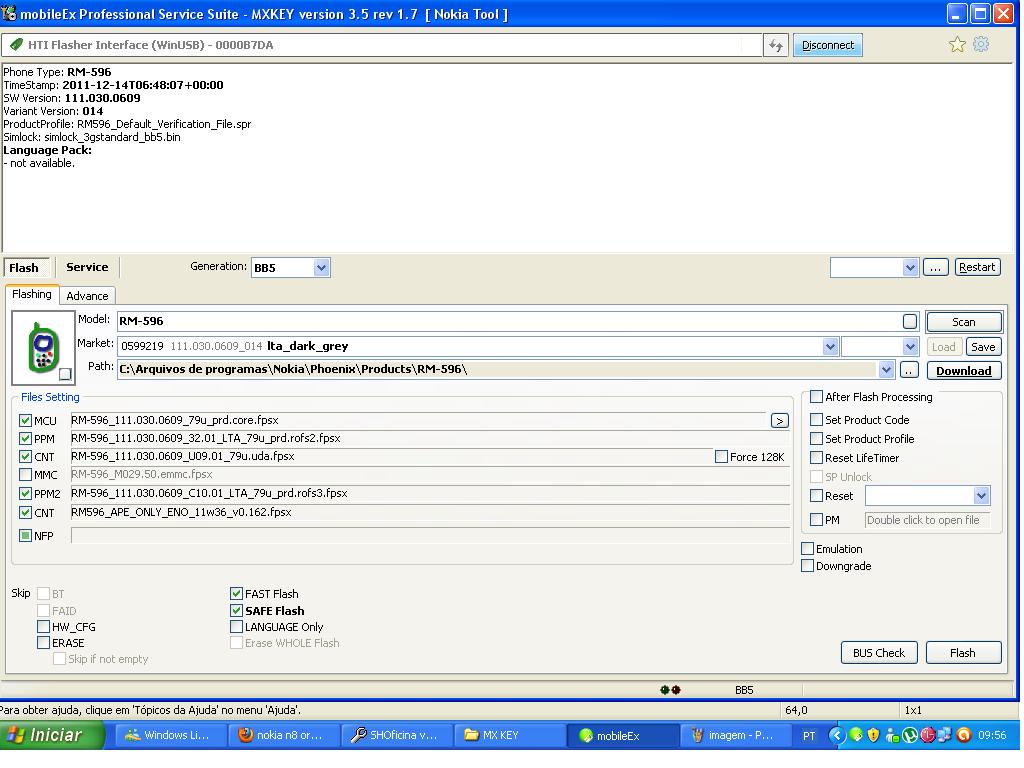1024x768 pixels.
Task: Click the Disconnect button
Action: [827, 45]
